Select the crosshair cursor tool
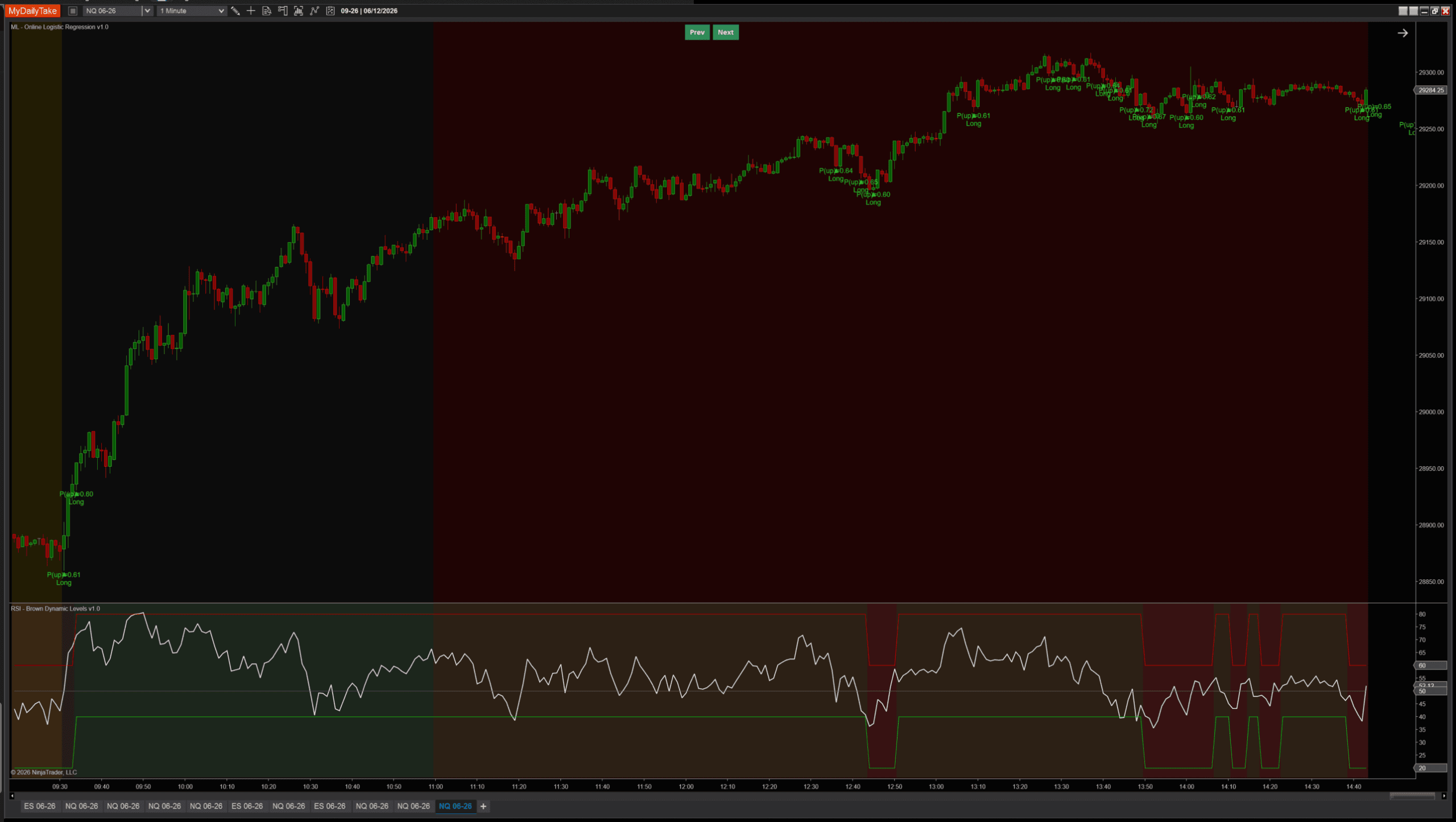Screen dimensions: 1456x822 [x=251, y=11]
